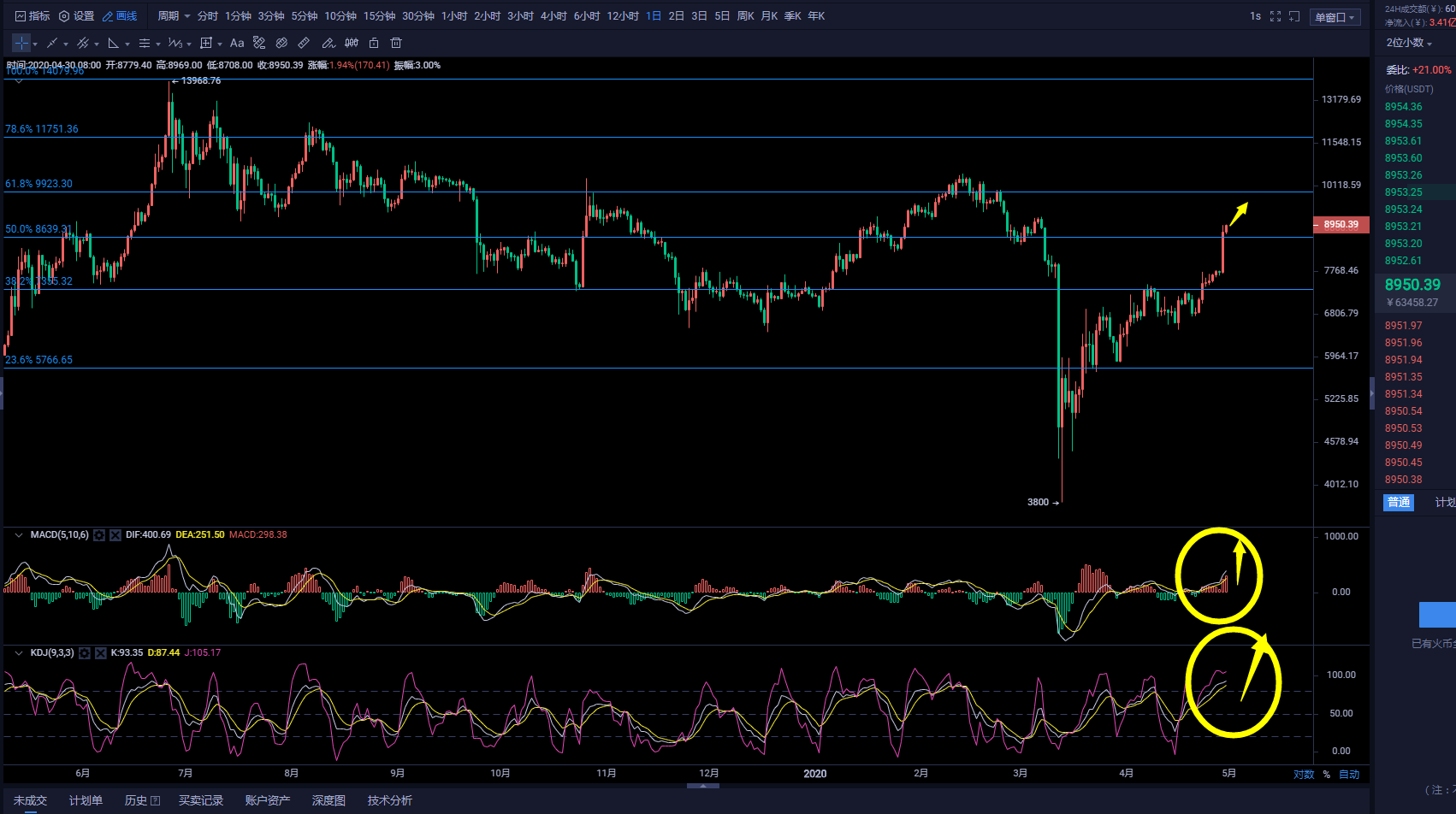Select the angle line tool
Image resolution: width=1456 pixels, height=814 pixels.
tap(114, 43)
